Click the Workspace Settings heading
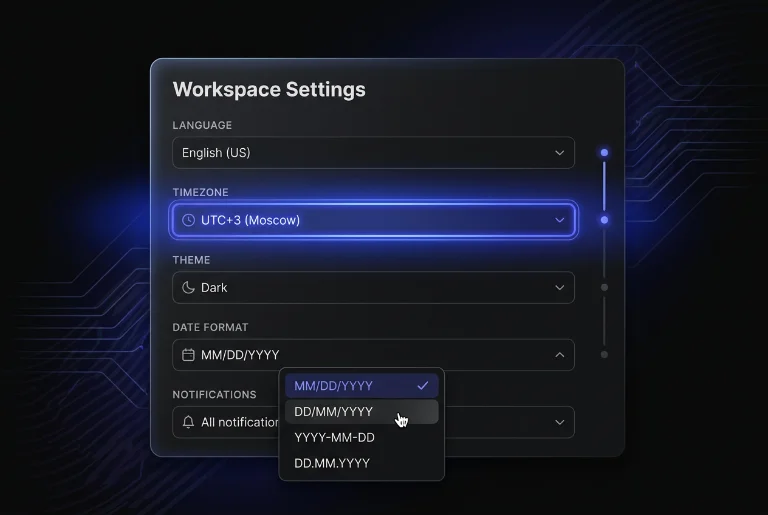This screenshot has height=515, width=768. point(269,90)
